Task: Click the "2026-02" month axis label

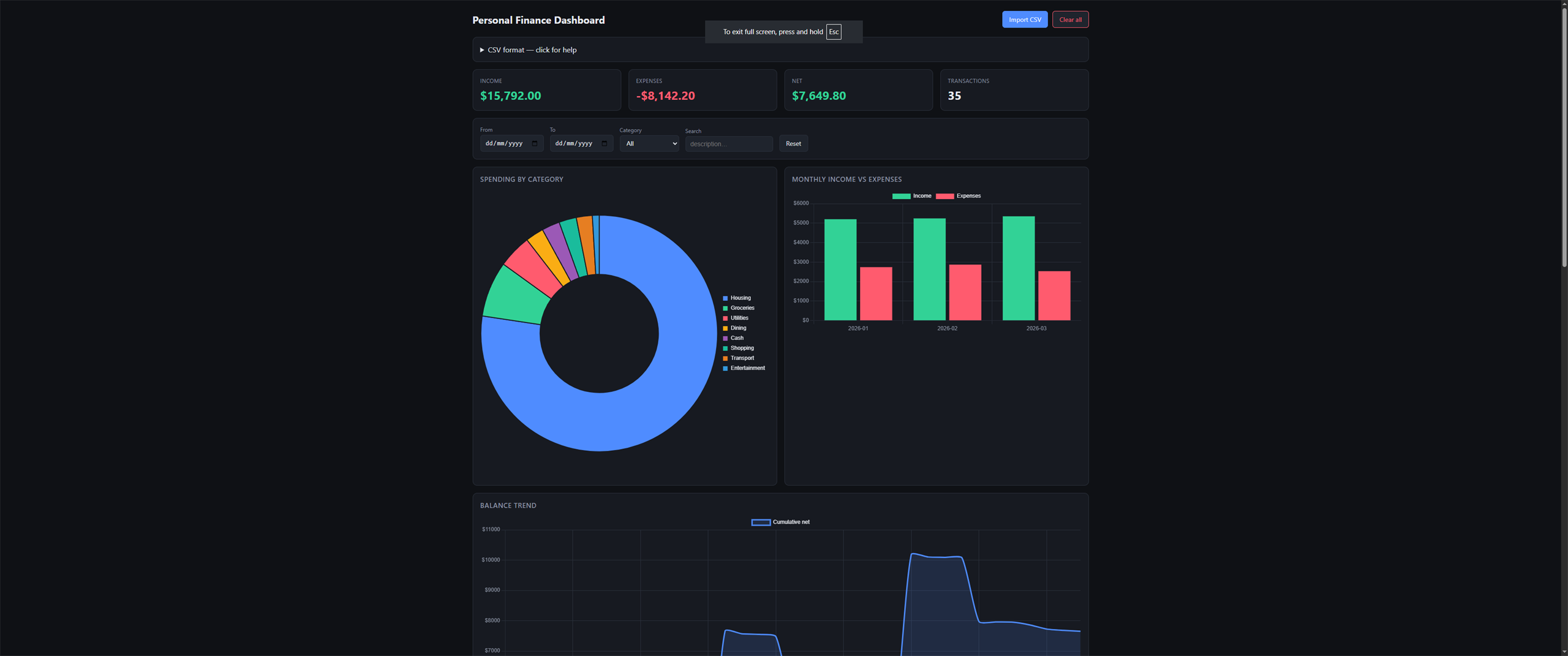Action: click(947, 328)
